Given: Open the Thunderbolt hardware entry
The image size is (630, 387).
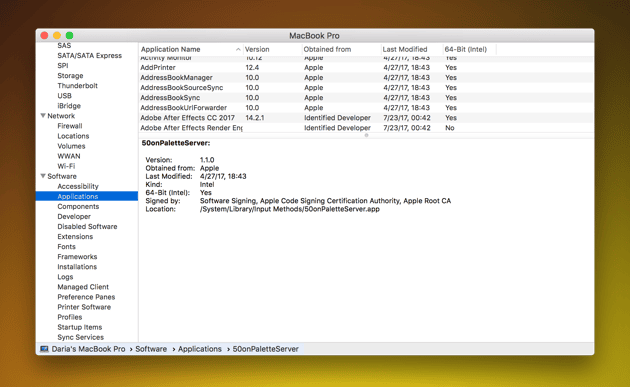Looking at the screenshot, I should [x=78, y=86].
